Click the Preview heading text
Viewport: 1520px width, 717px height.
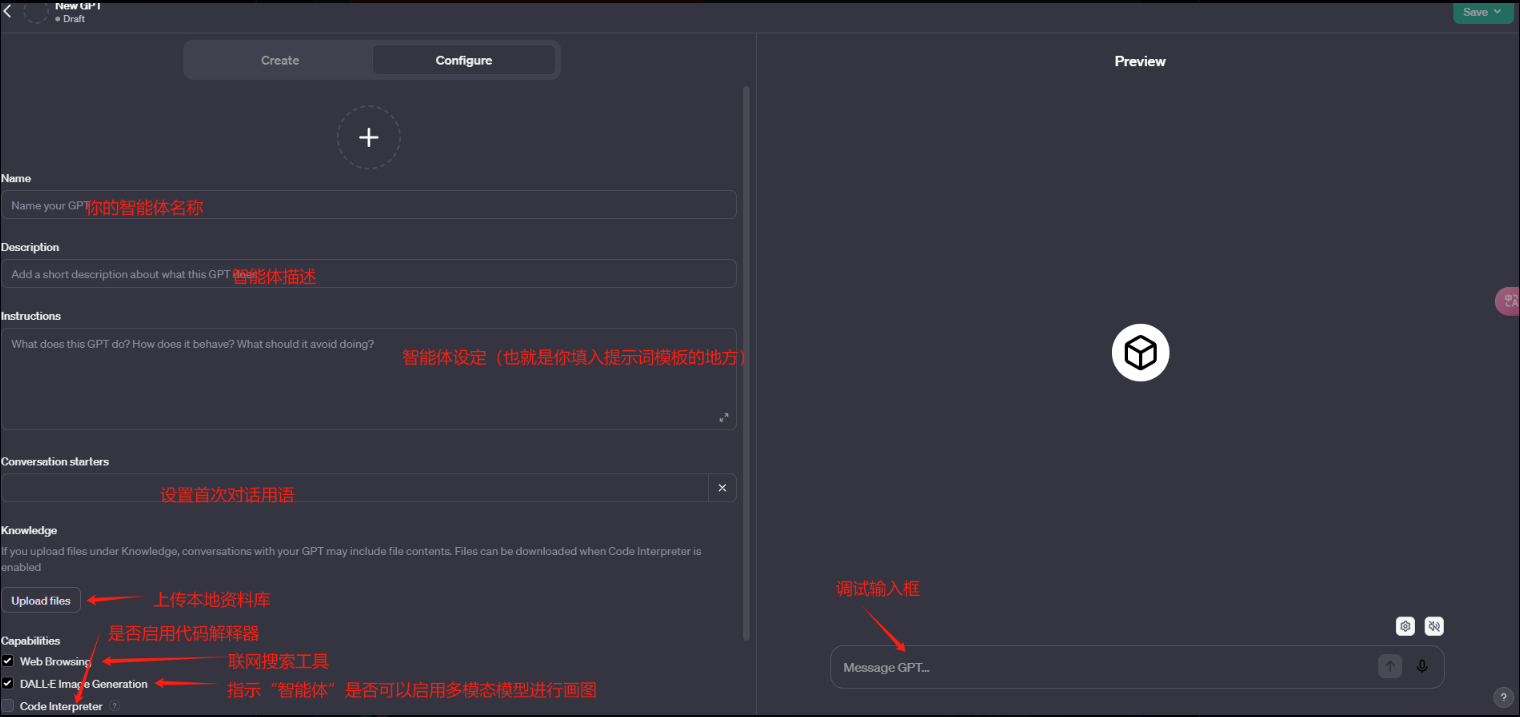point(1140,61)
